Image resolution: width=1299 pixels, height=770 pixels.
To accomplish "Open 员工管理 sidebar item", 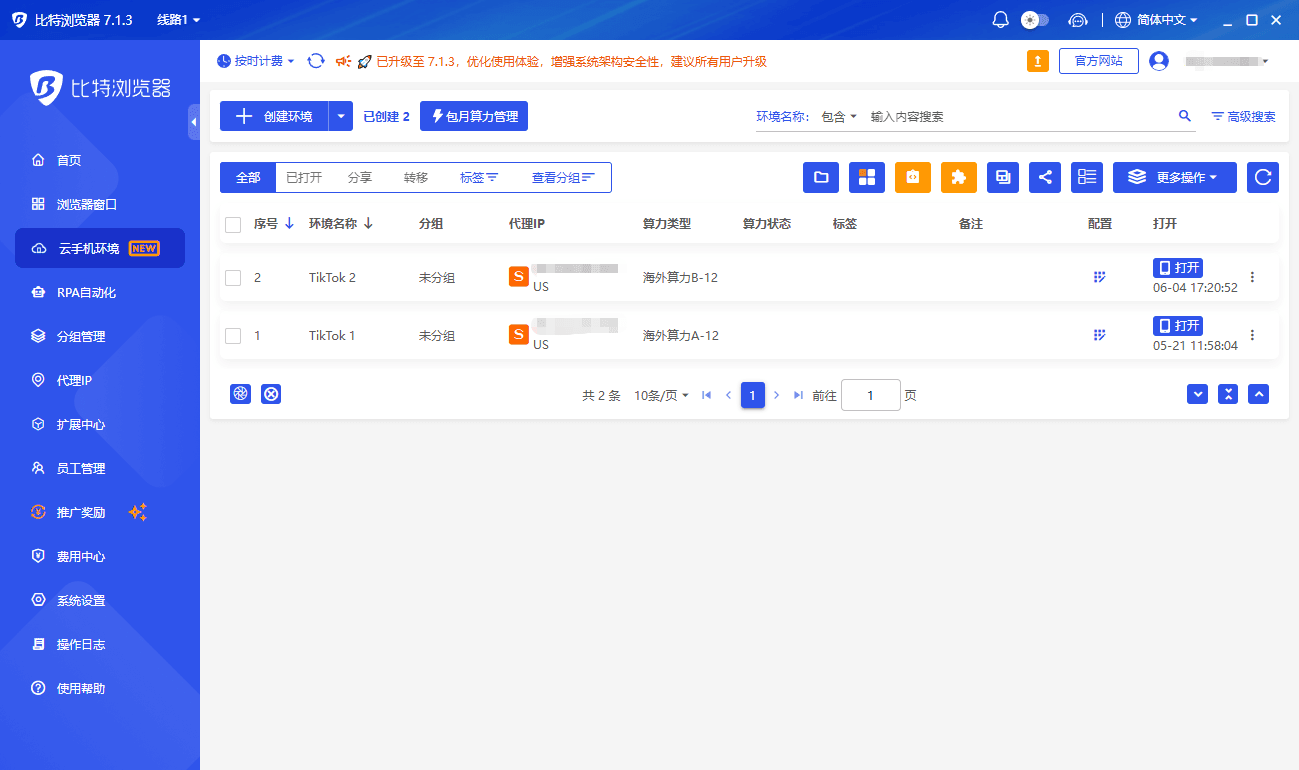I will [x=100, y=468].
